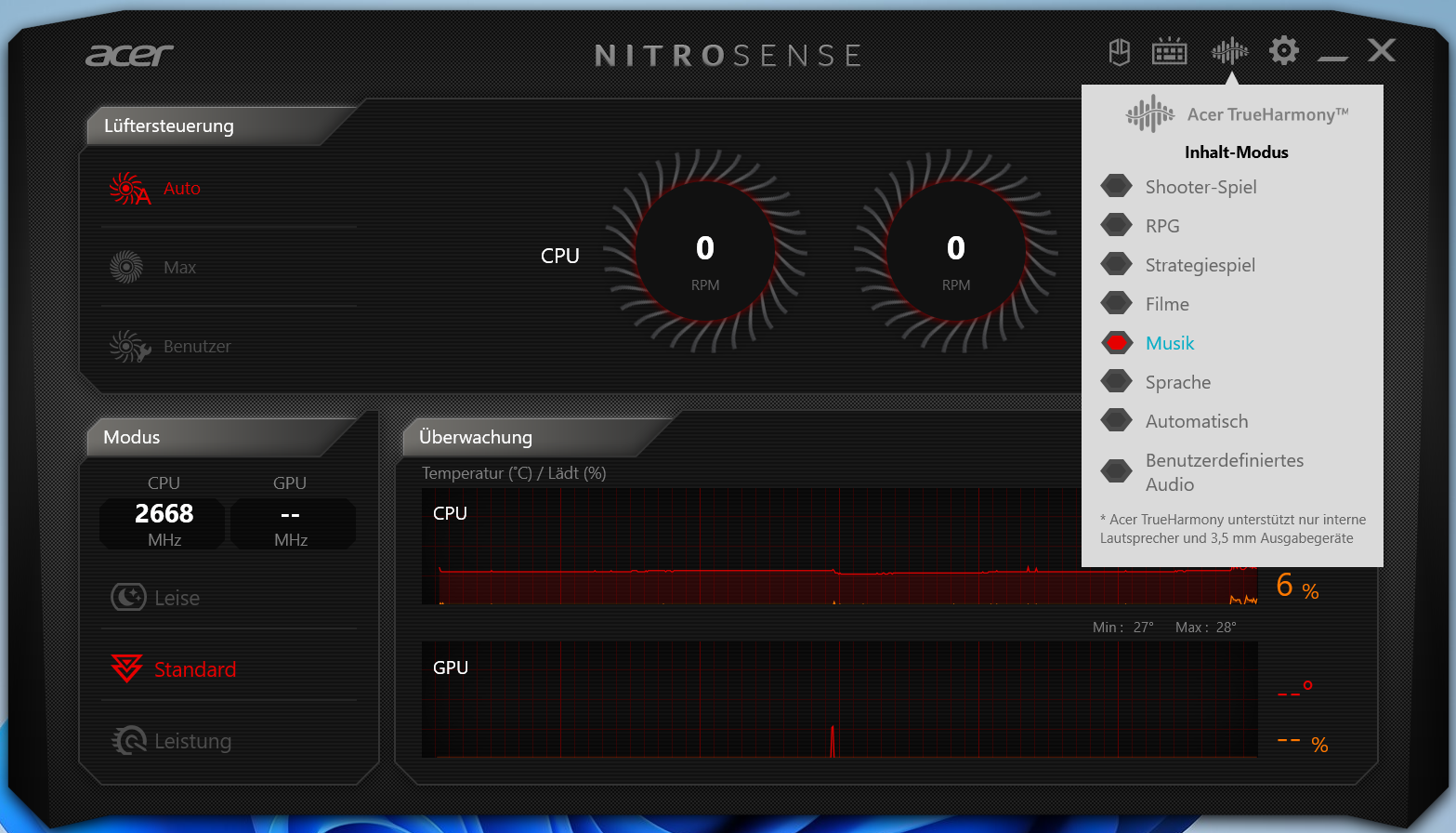Select the Shooter-Spiel radio hexagon
Image resolution: width=1456 pixels, height=833 pixels.
pyautogui.click(x=1116, y=186)
